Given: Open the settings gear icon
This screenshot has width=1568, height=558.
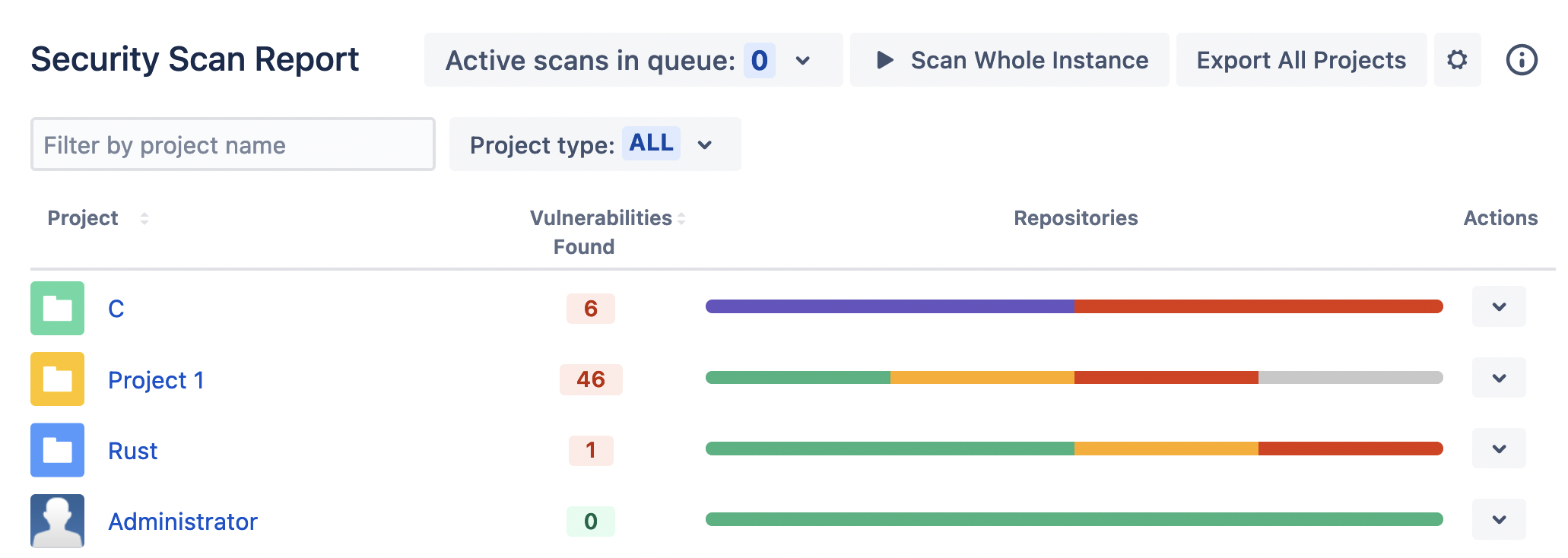Looking at the screenshot, I should click(x=1457, y=60).
